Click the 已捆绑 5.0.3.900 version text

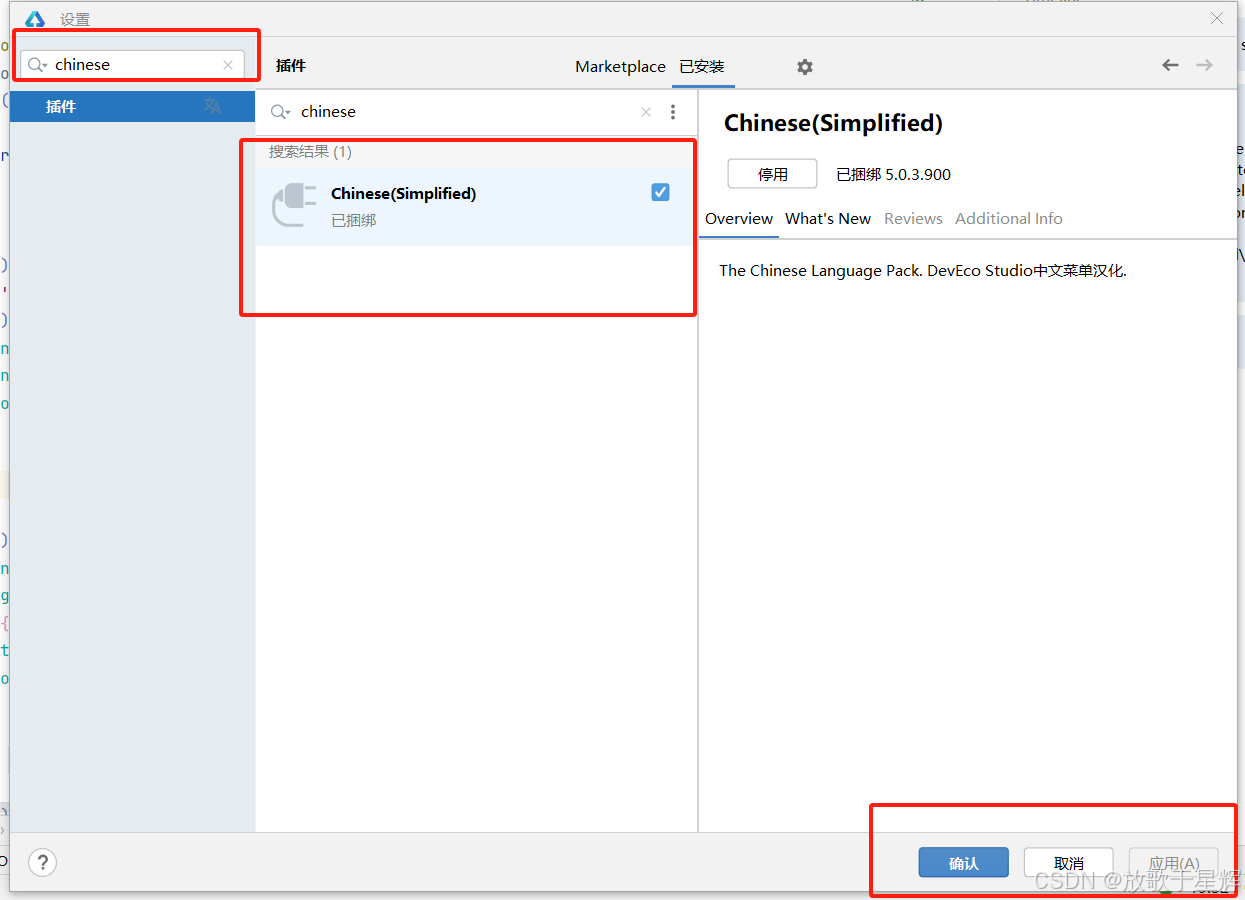(x=893, y=175)
